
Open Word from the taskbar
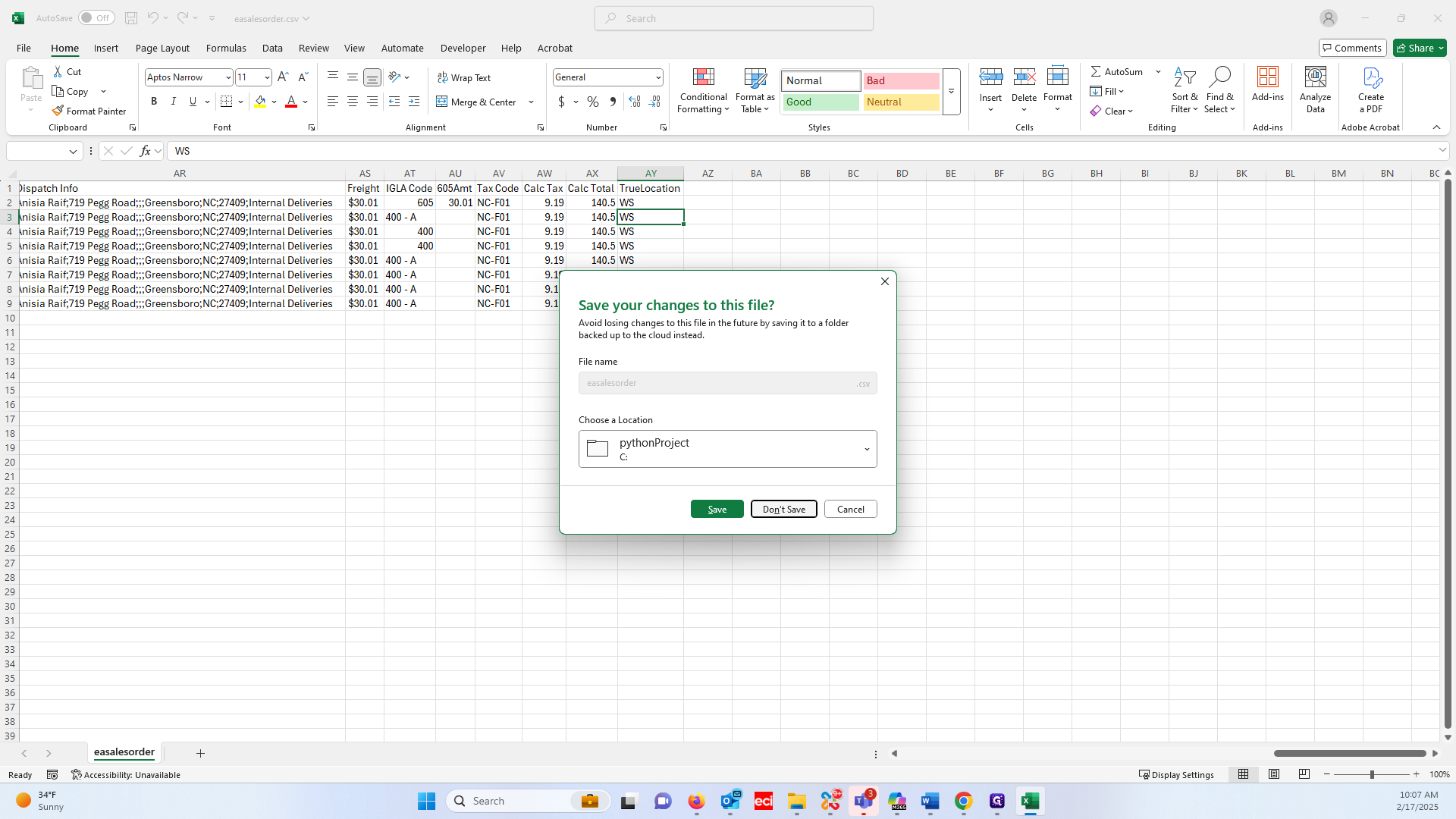click(x=930, y=801)
